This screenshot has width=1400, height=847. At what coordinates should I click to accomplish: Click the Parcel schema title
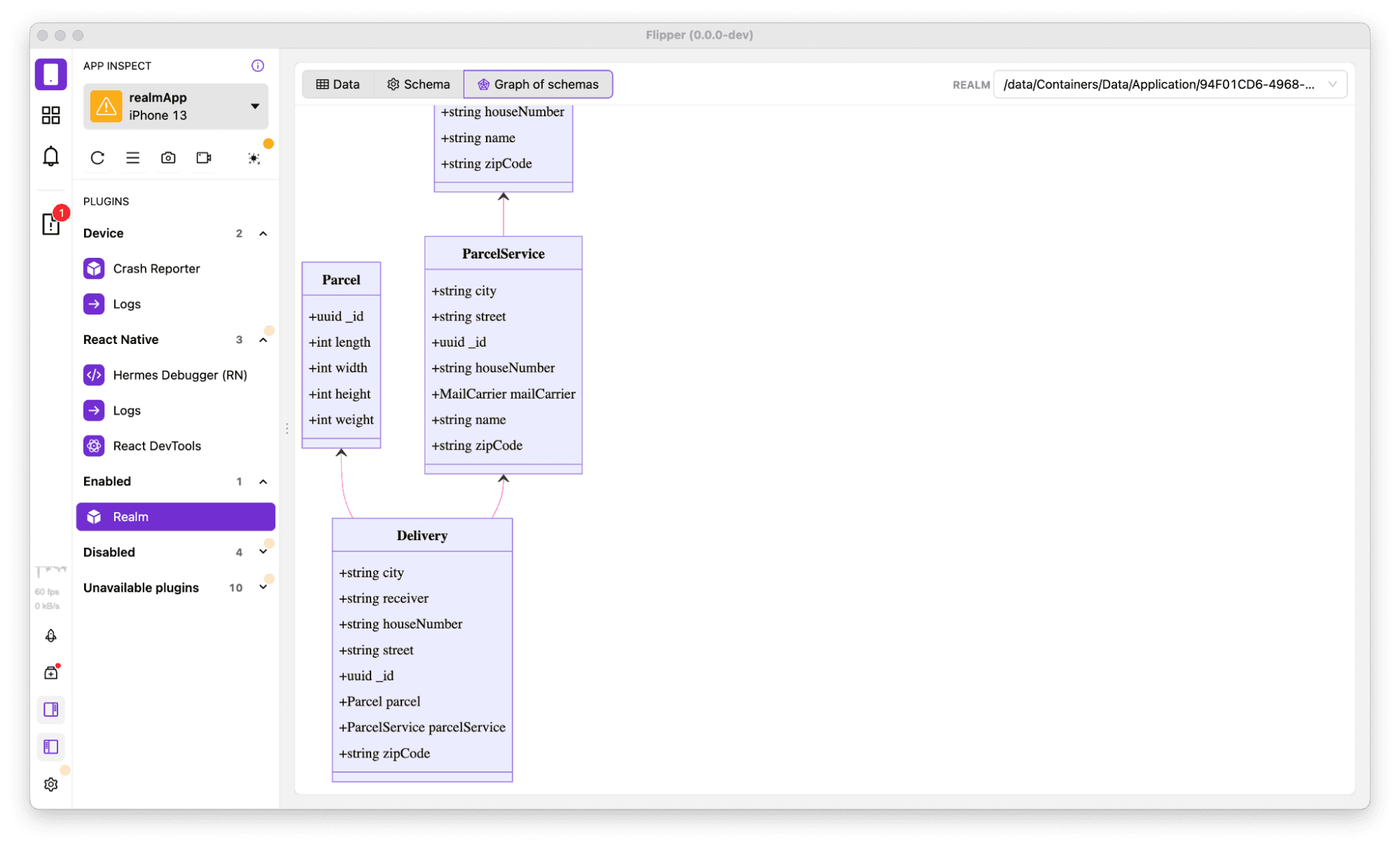(x=341, y=280)
